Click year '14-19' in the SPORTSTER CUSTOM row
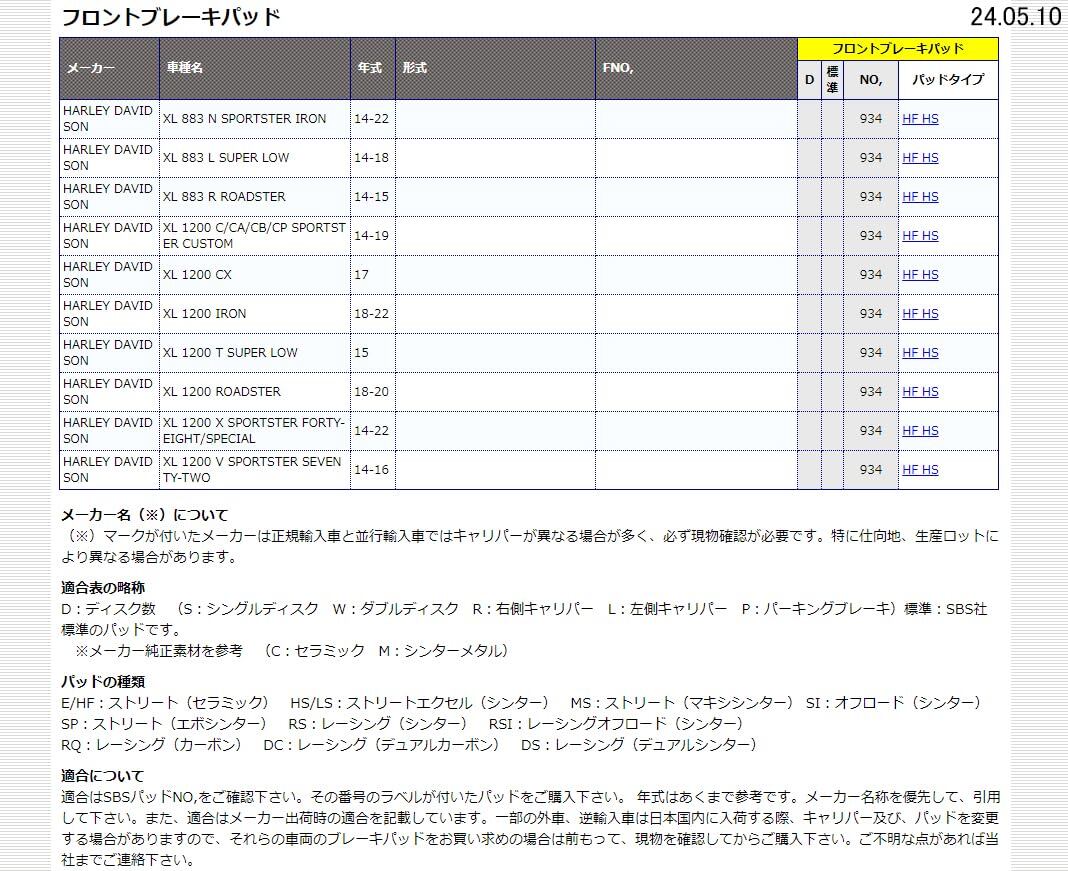 pyautogui.click(x=371, y=236)
